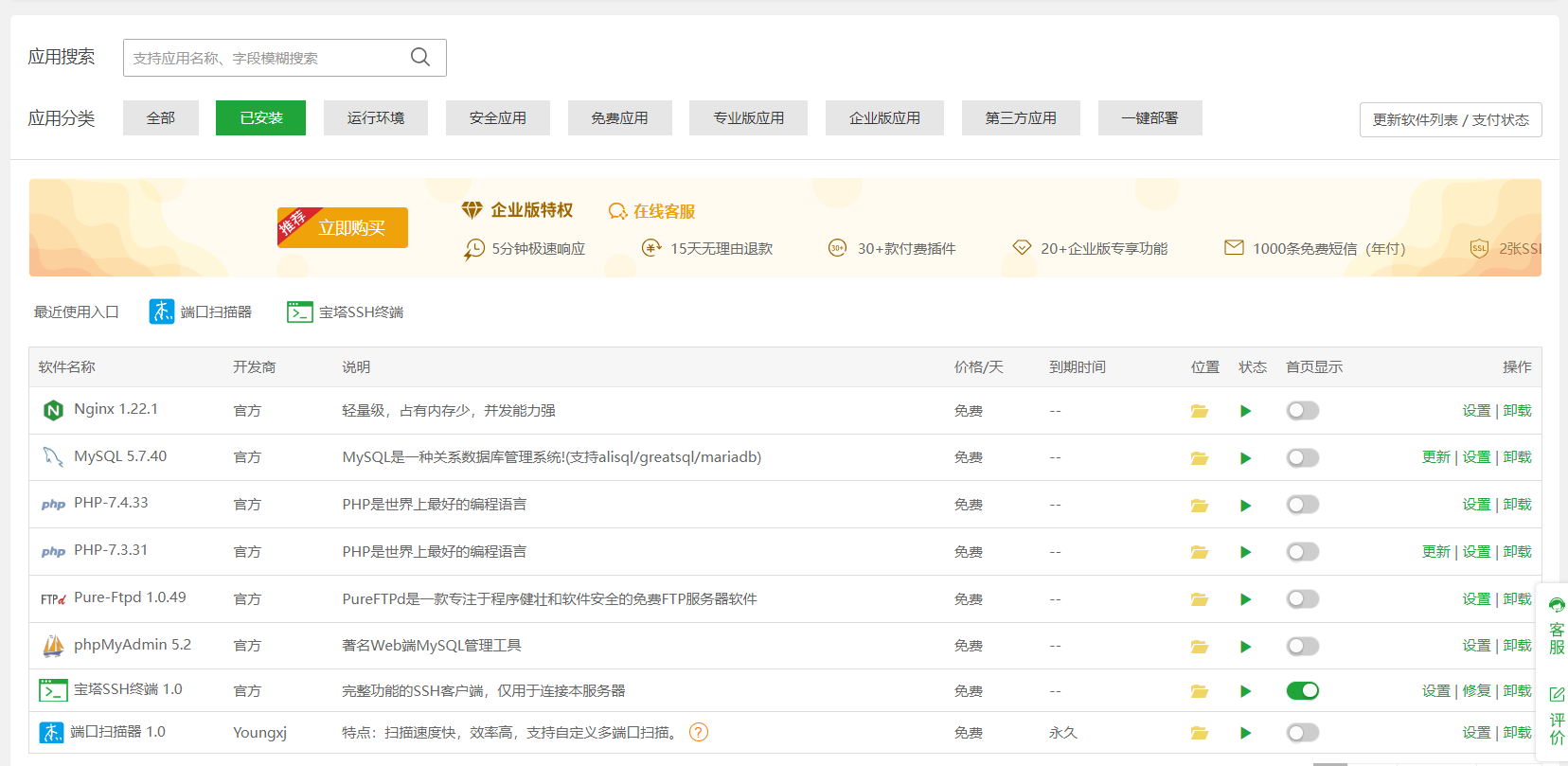Focus the 应用搜索 search input field
Image resolution: width=1568 pixels, height=766 pixels.
pyautogui.click(x=284, y=58)
